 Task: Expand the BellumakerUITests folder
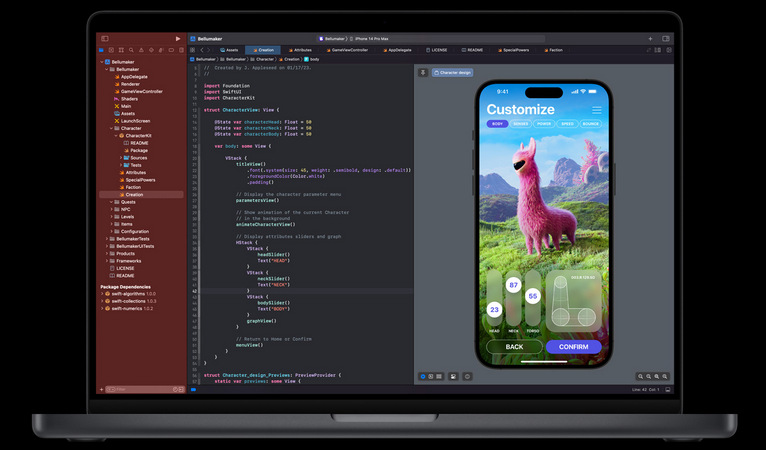107,246
